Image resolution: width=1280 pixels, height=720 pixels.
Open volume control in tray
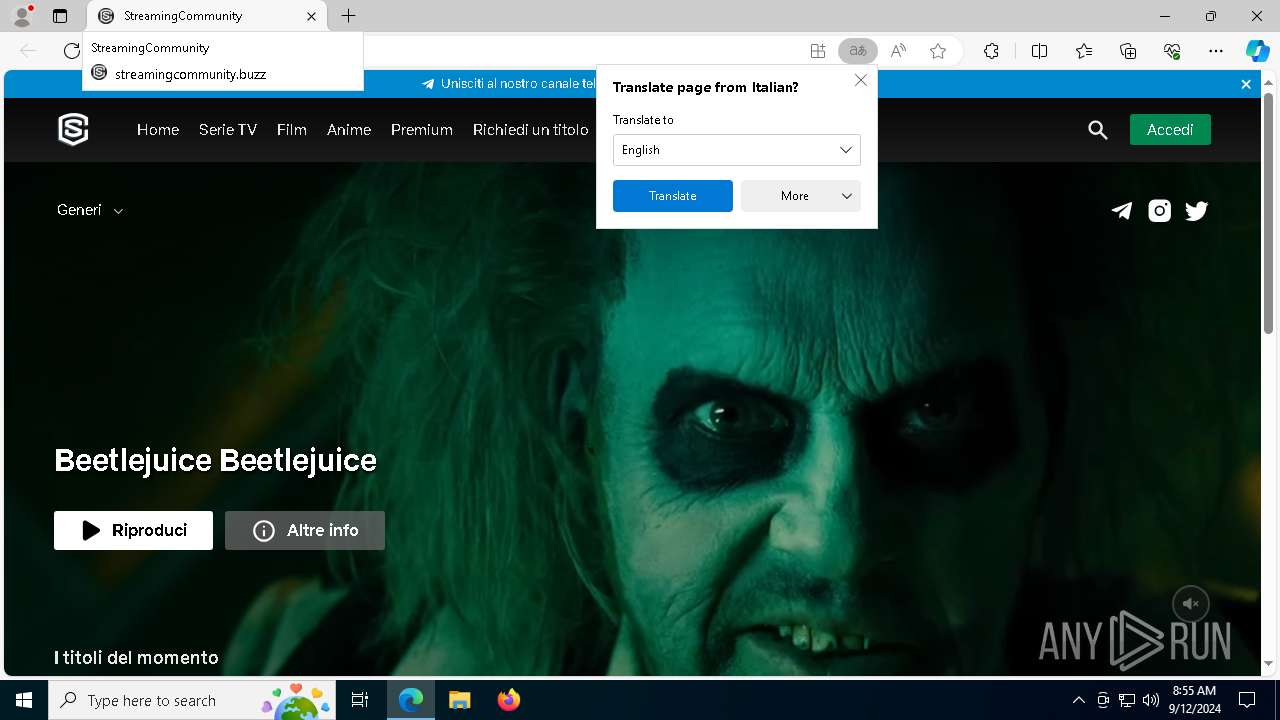point(1151,700)
